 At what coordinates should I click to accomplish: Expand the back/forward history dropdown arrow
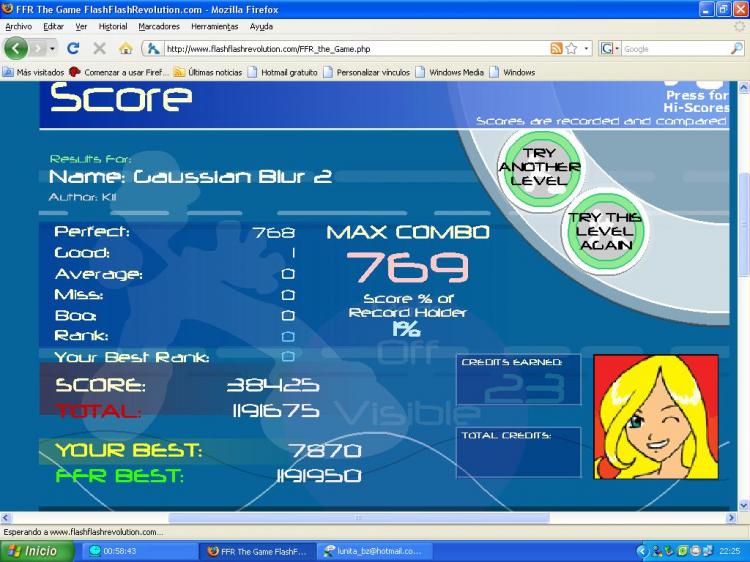[x=51, y=48]
